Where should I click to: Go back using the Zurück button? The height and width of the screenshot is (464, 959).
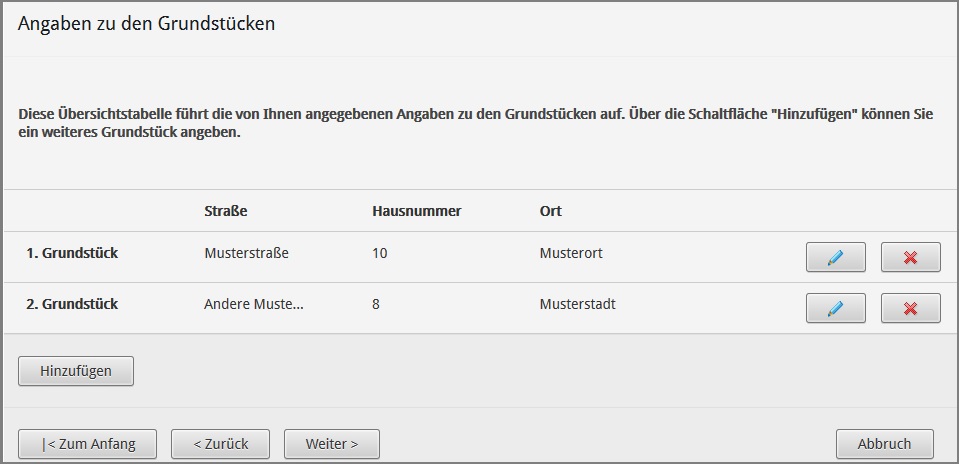coord(221,443)
